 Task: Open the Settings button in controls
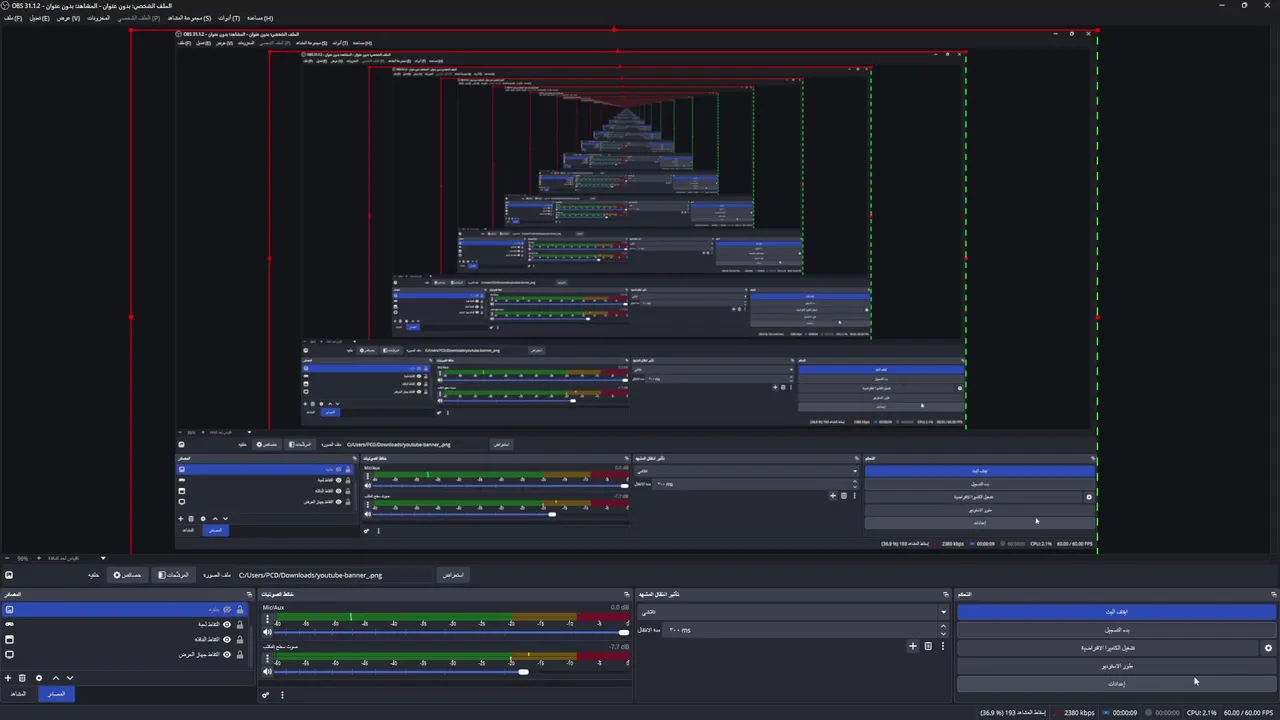point(1117,684)
